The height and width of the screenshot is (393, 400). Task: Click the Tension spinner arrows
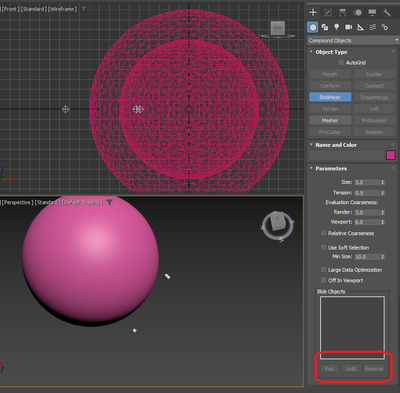tap(383, 193)
